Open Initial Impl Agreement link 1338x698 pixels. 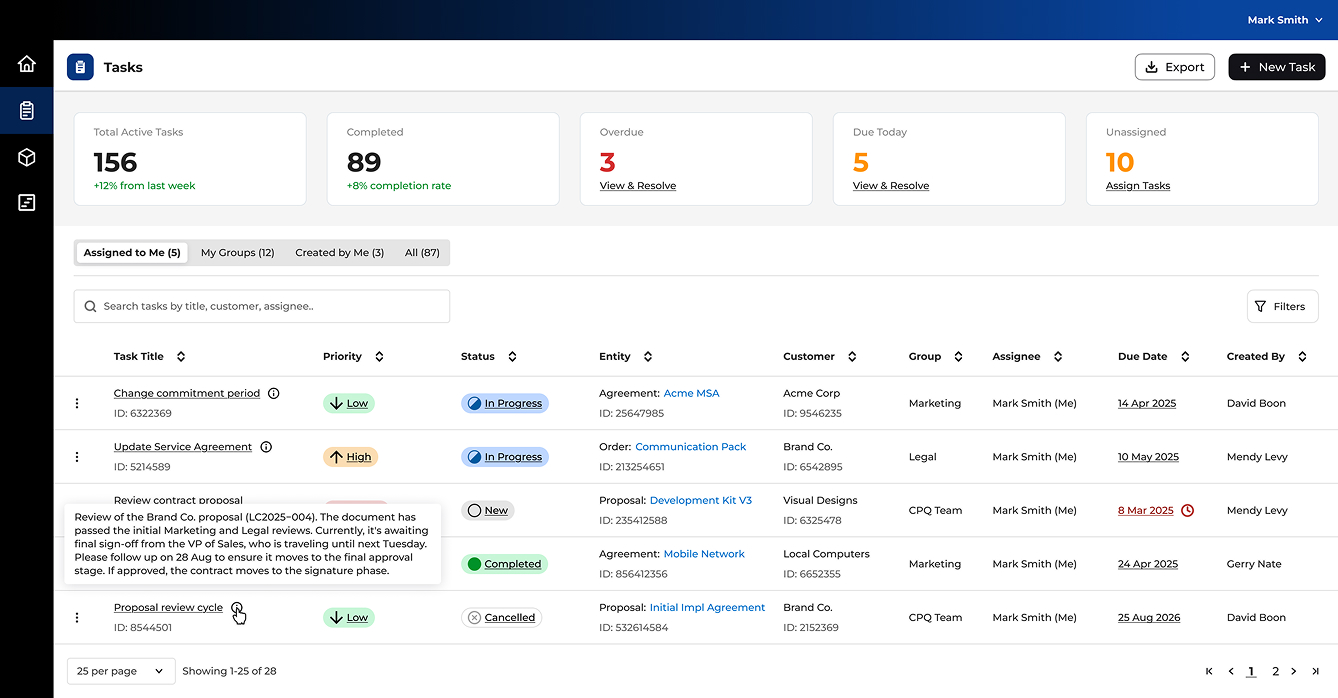[707, 608]
